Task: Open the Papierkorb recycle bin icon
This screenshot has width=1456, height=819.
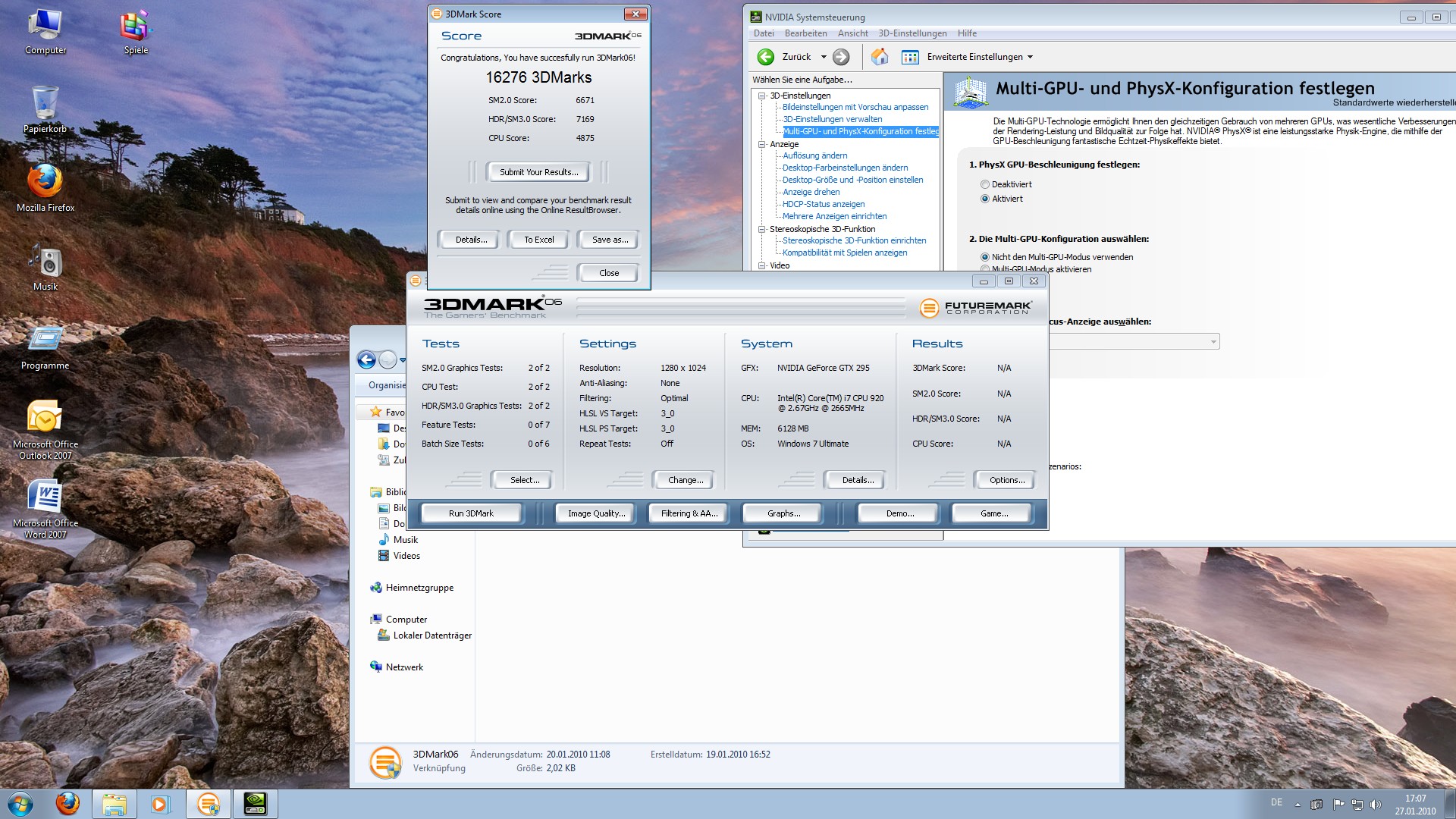Action: pos(45,103)
